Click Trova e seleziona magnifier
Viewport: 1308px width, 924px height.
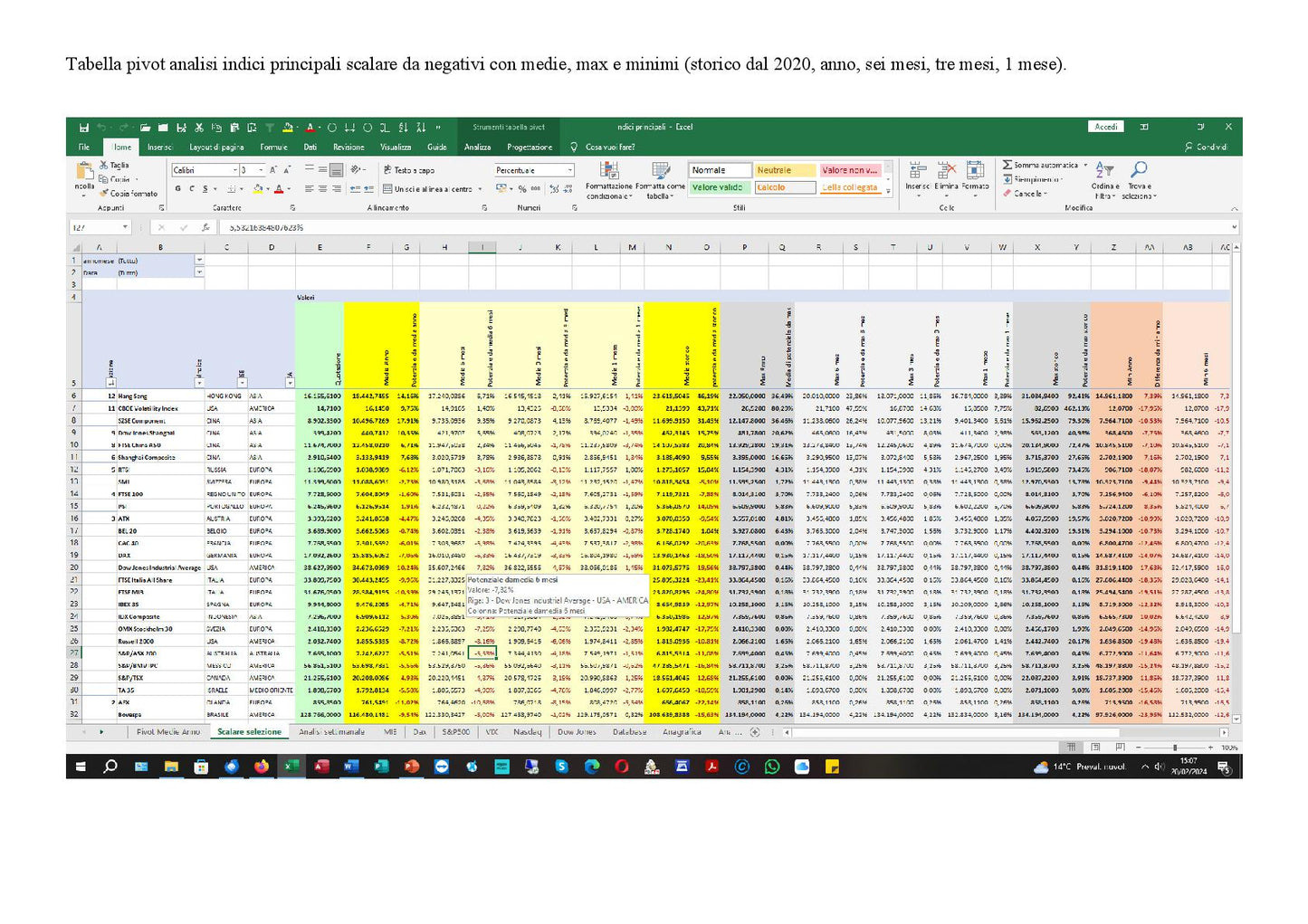coord(1140,169)
